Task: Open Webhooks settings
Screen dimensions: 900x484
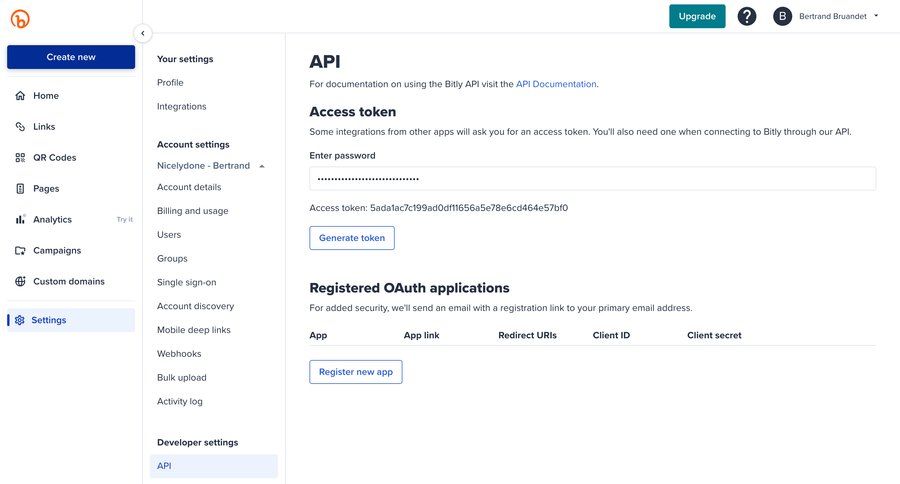Action: pos(179,354)
